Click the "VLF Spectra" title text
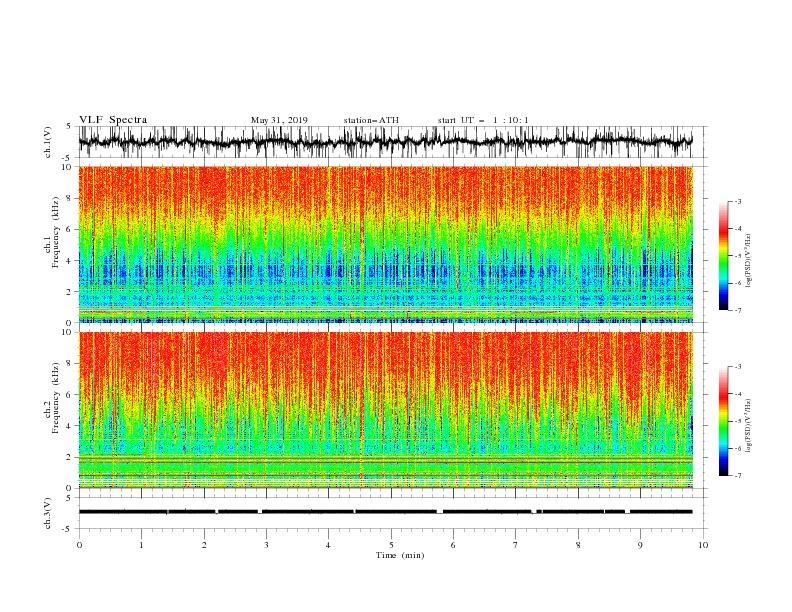The image size is (792, 612). tap(113, 120)
